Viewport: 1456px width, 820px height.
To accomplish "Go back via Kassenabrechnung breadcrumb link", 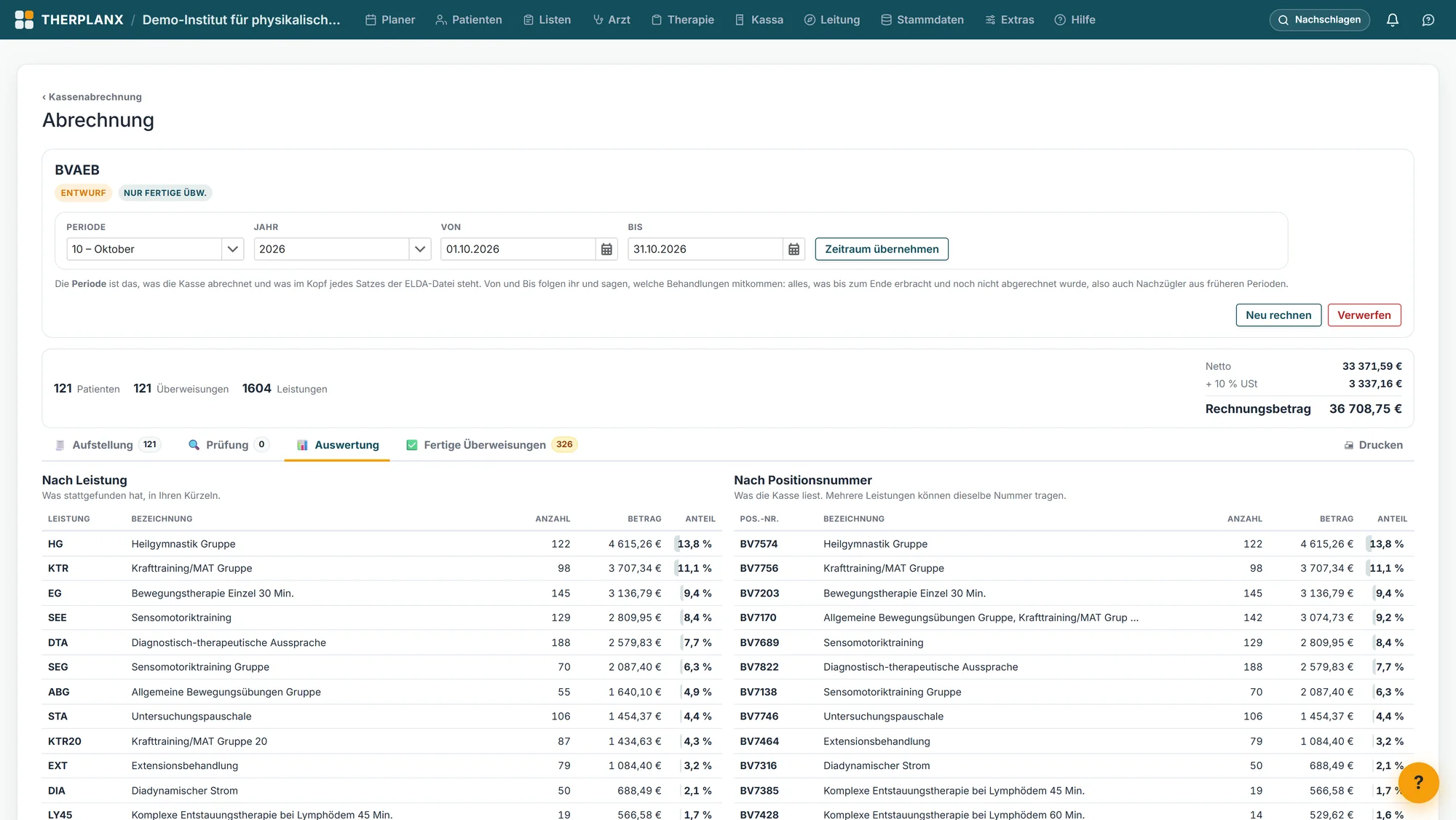I will 92,97.
